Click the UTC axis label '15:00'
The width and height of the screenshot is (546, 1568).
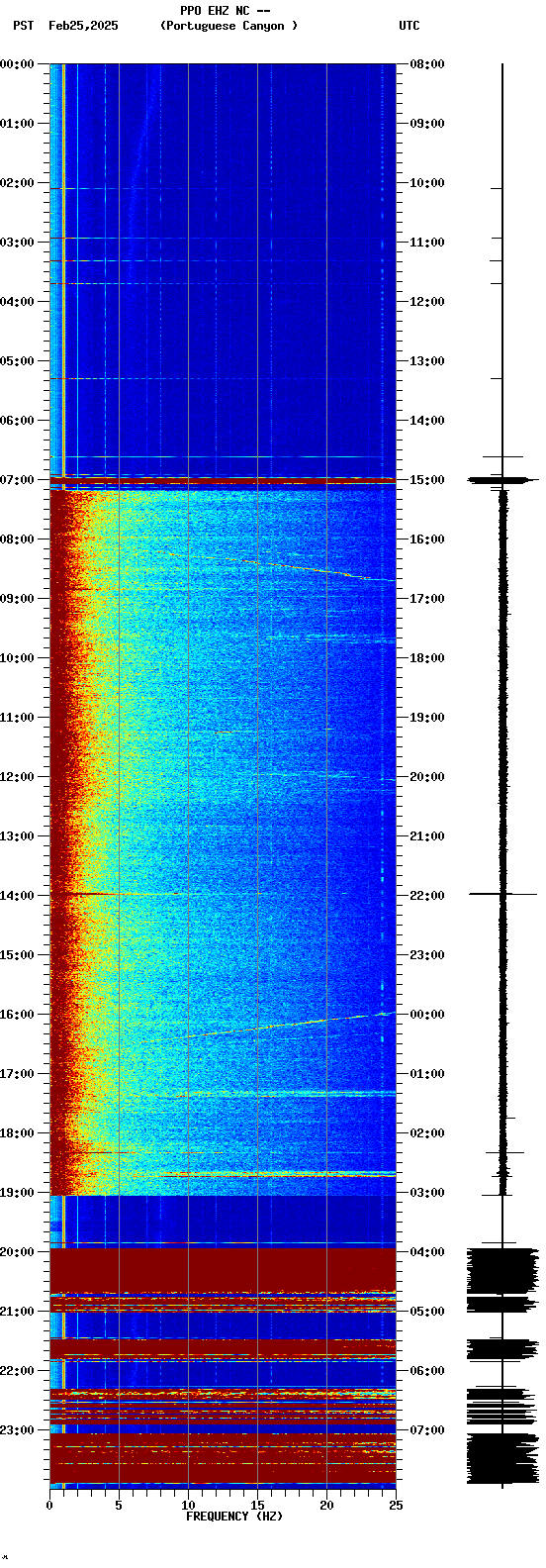click(427, 480)
